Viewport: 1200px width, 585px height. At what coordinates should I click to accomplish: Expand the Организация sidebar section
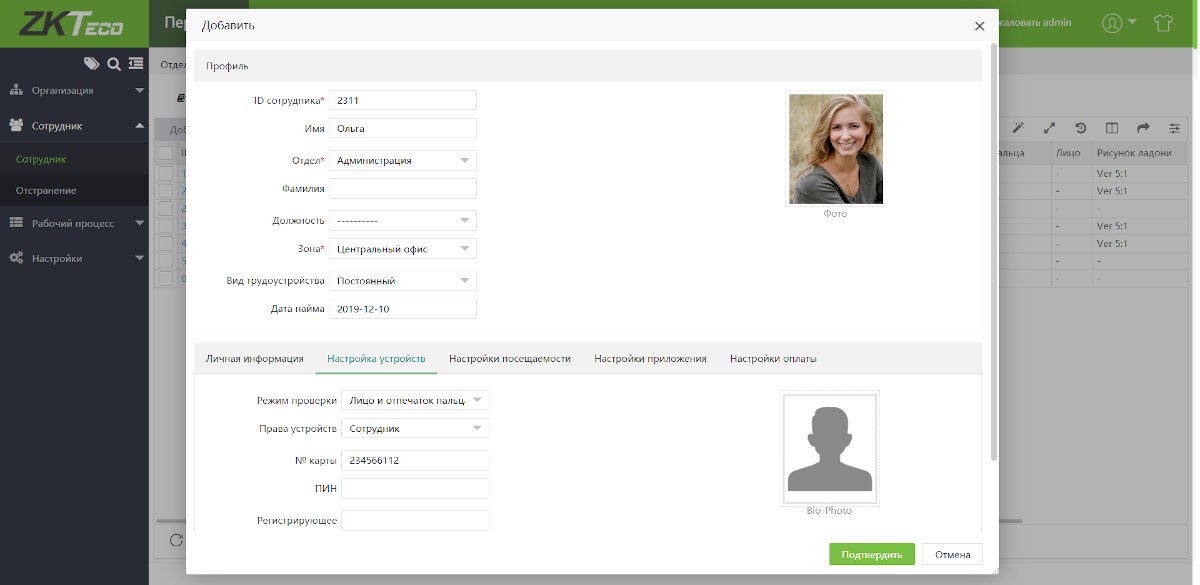pos(74,90)
